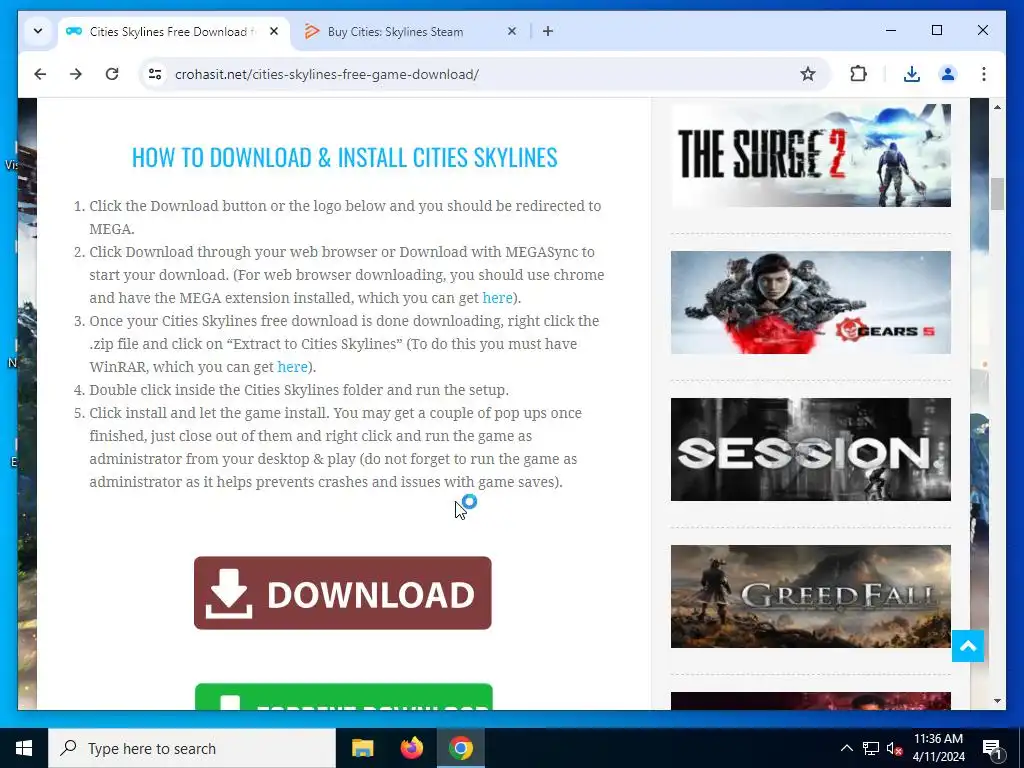The image size is (1024, 768).
Task: Go forward to the next page
Action: [x=76, y=74]
